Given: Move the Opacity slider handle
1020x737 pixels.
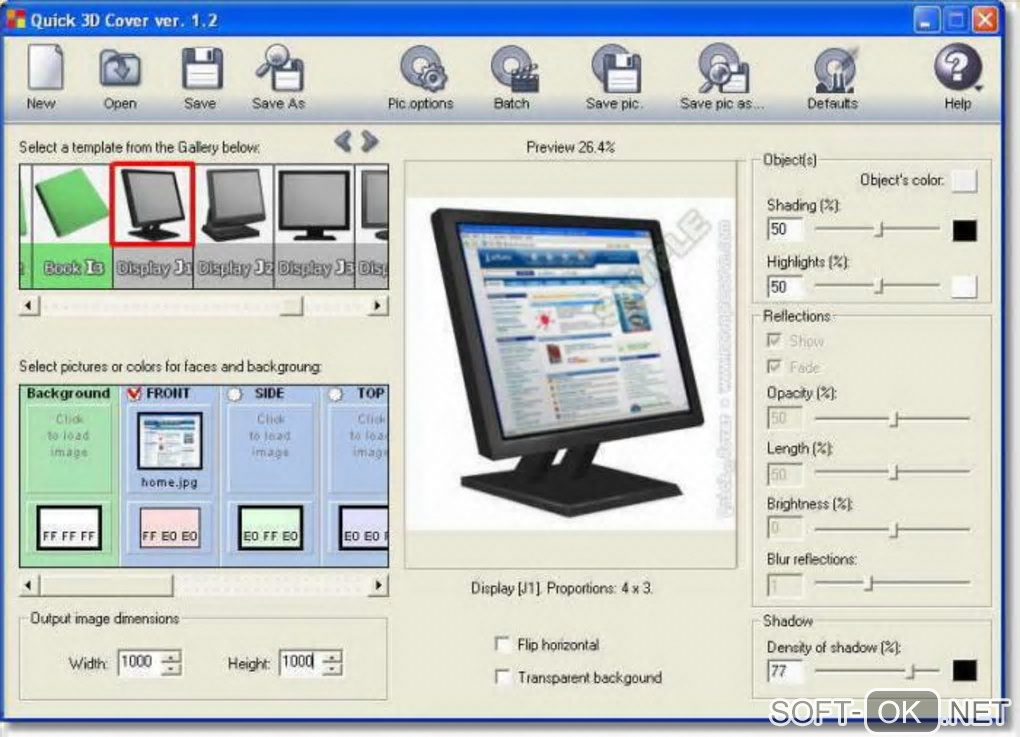Looking at the screenshot, I should coord(896,419).
